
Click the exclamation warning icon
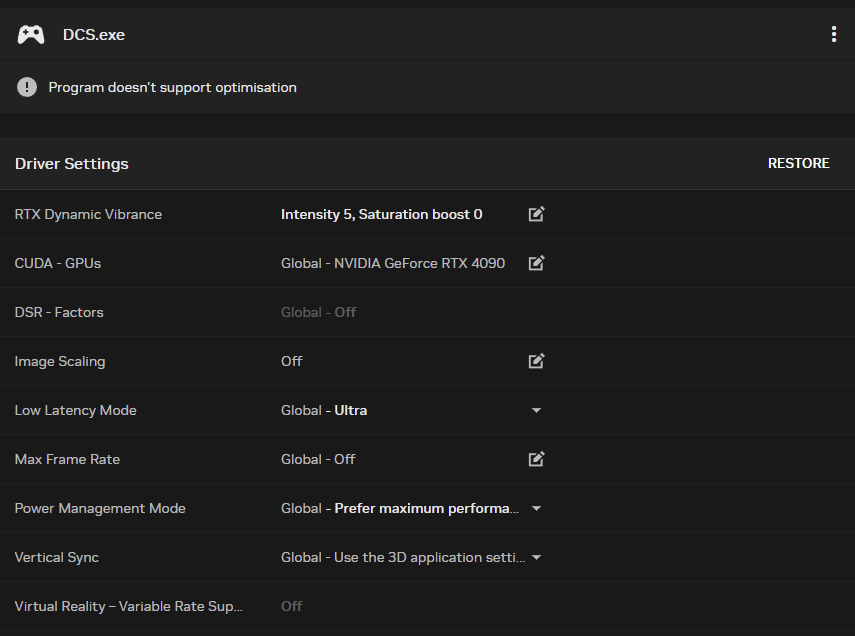pyautogui.click(x=27, y=87)
